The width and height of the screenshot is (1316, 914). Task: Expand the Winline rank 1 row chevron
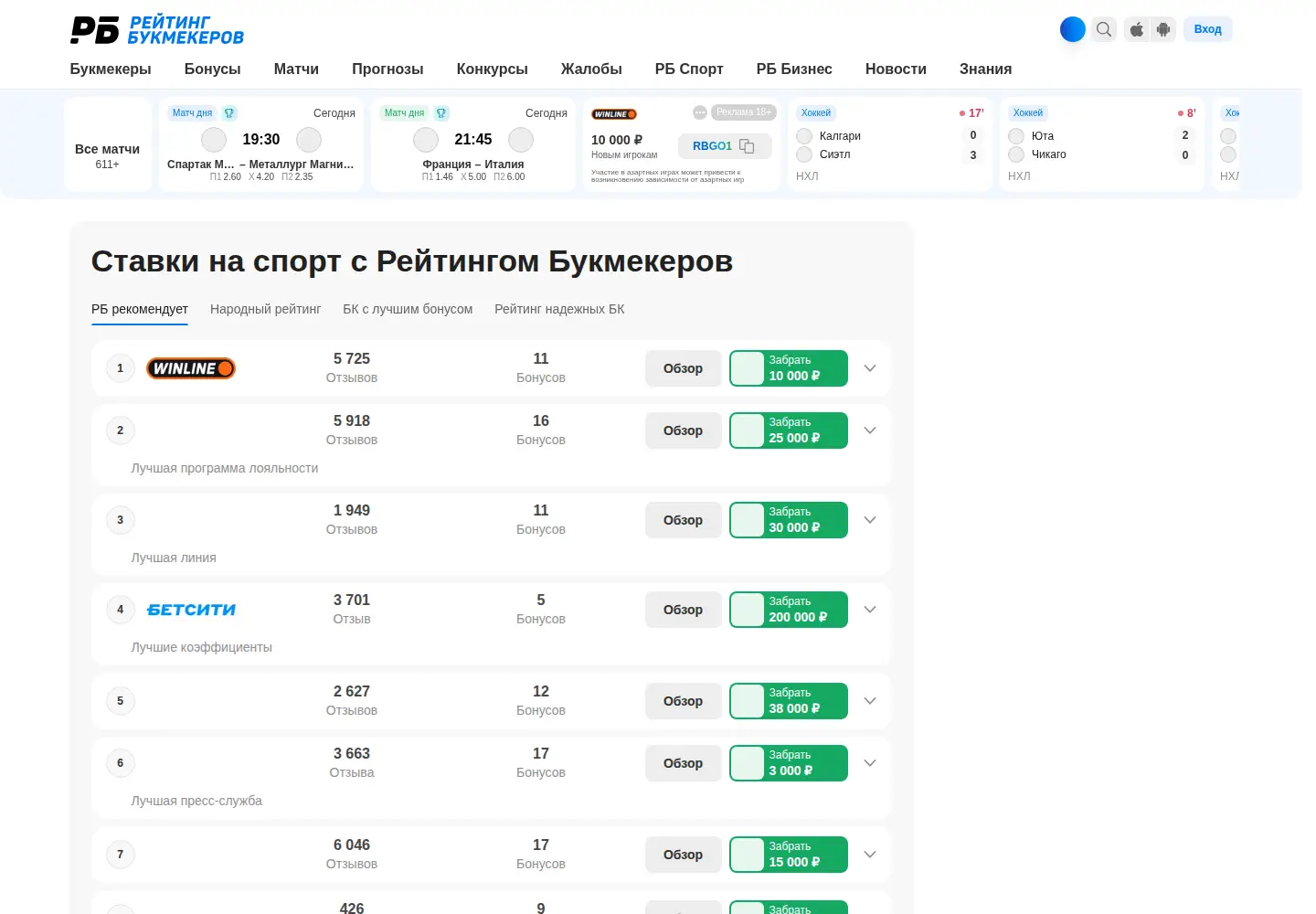[870, 368]
